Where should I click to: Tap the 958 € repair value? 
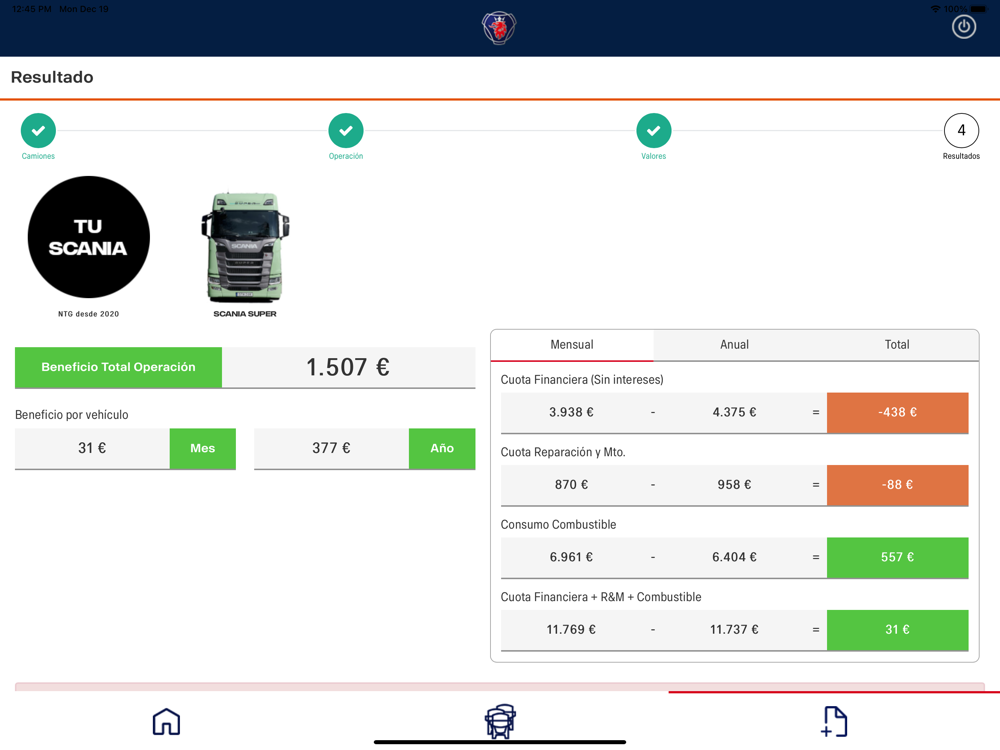734,485
